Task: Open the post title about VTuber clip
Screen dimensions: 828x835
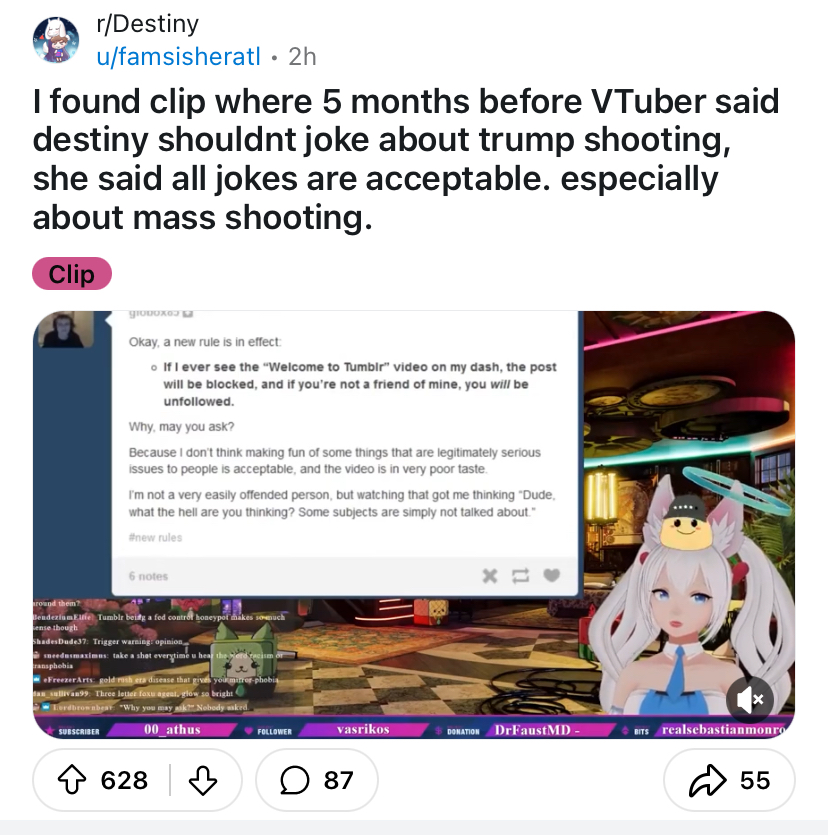Action: coord(406,159)
